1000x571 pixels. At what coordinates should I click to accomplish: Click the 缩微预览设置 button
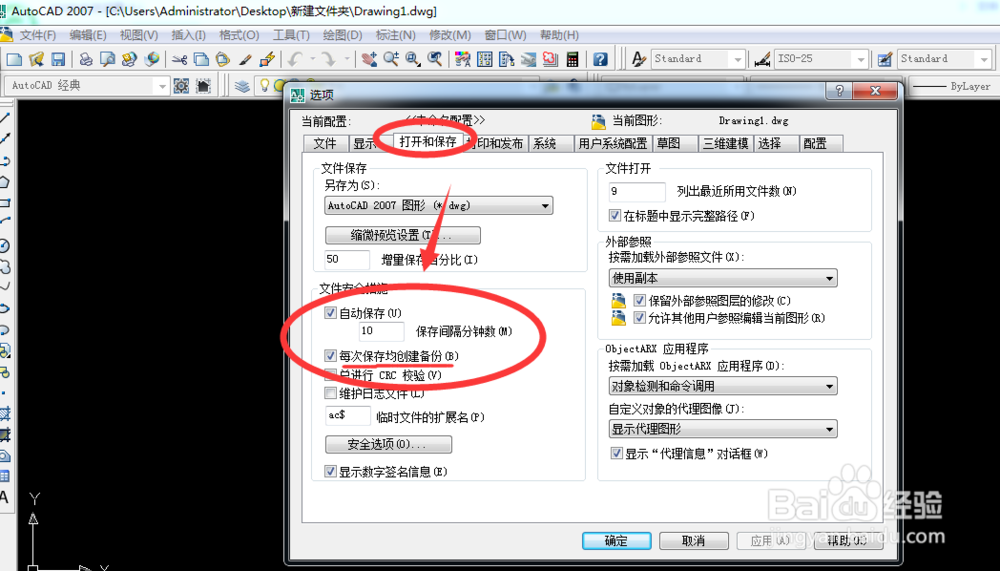coord(402,235)
